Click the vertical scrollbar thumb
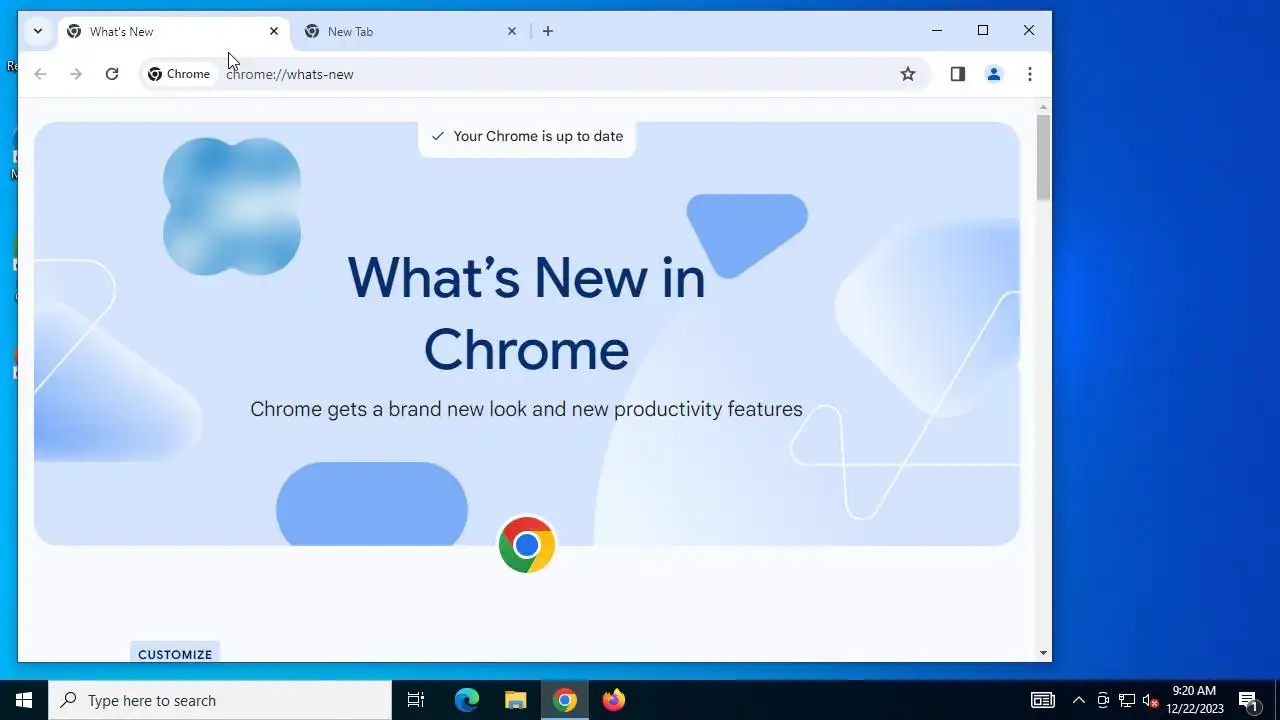1280x720 pixels. click(1044, 157)
